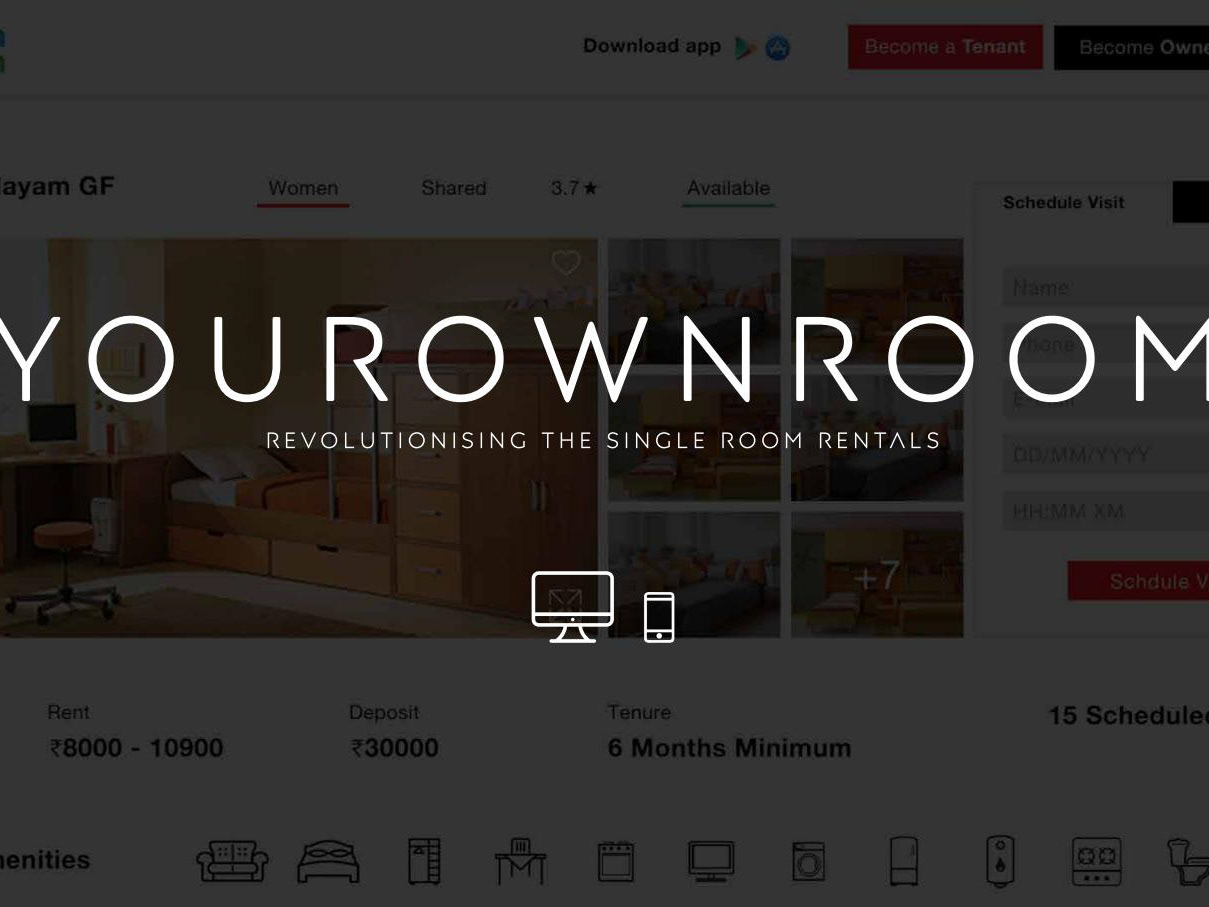Viewport: 1209px width, 907px height.
Task: Click the deposit amount ₹30000
Action: click(394, 748)
